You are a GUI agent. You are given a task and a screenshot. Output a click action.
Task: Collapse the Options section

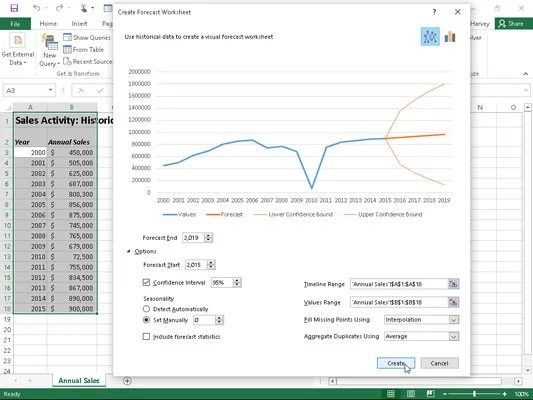128,251
